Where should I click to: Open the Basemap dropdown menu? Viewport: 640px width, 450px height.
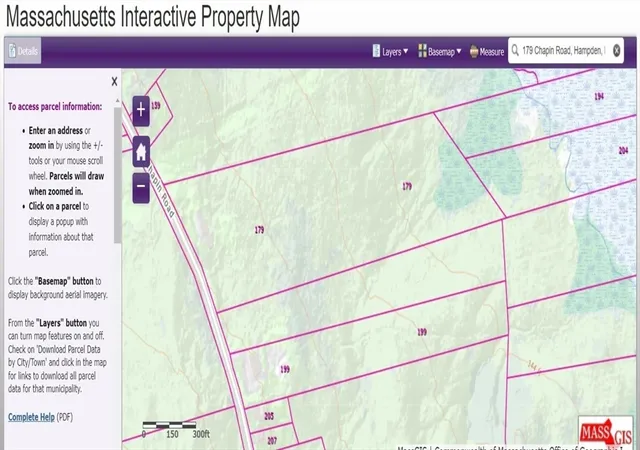pyautogui.click(x=440, y=51)
